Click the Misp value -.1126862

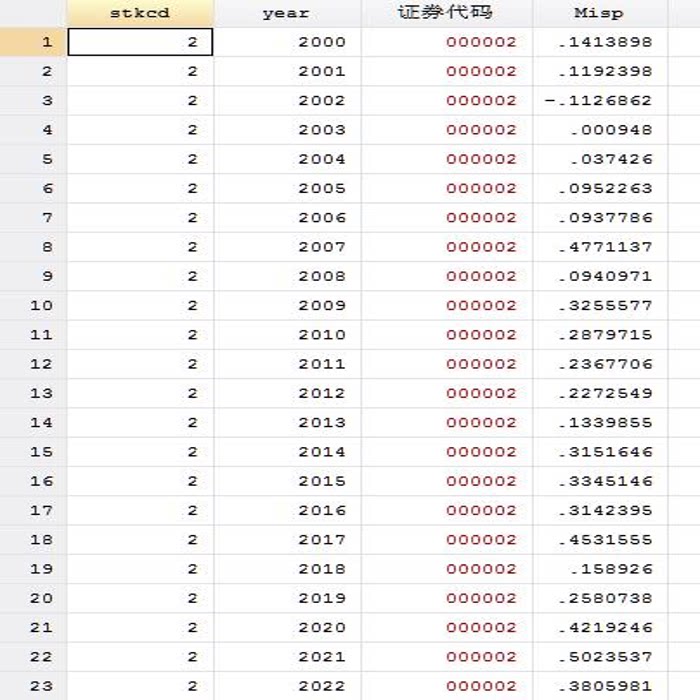[x=598, y=100]
